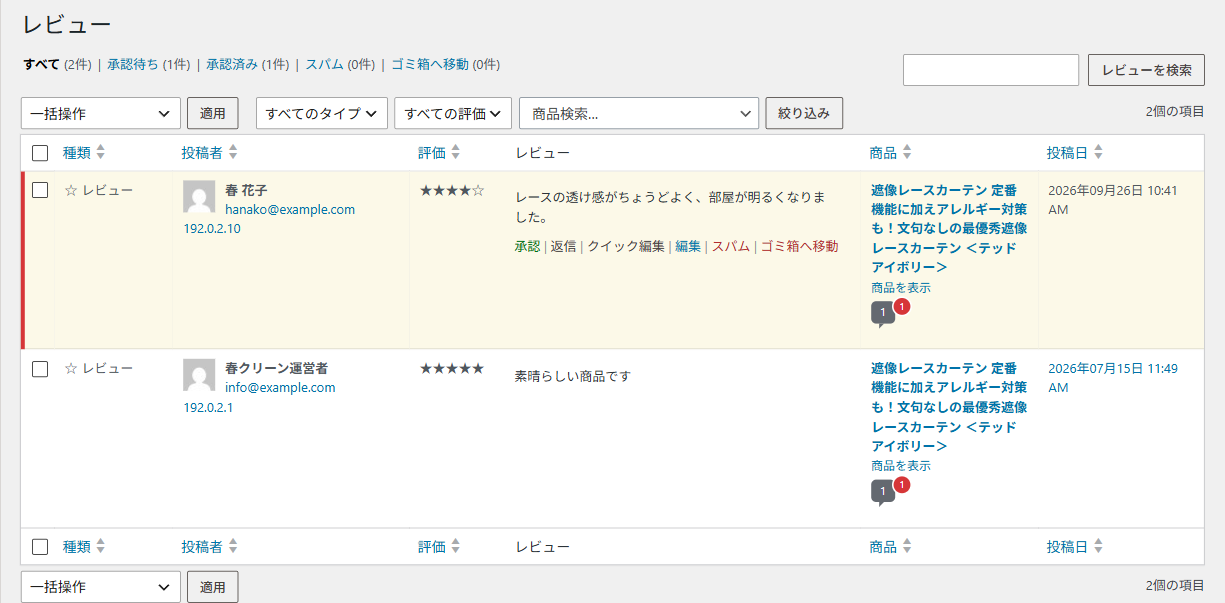Open hanako@example.com email link
Viewport: 1225px width, 603px height.
pos(290,210)
